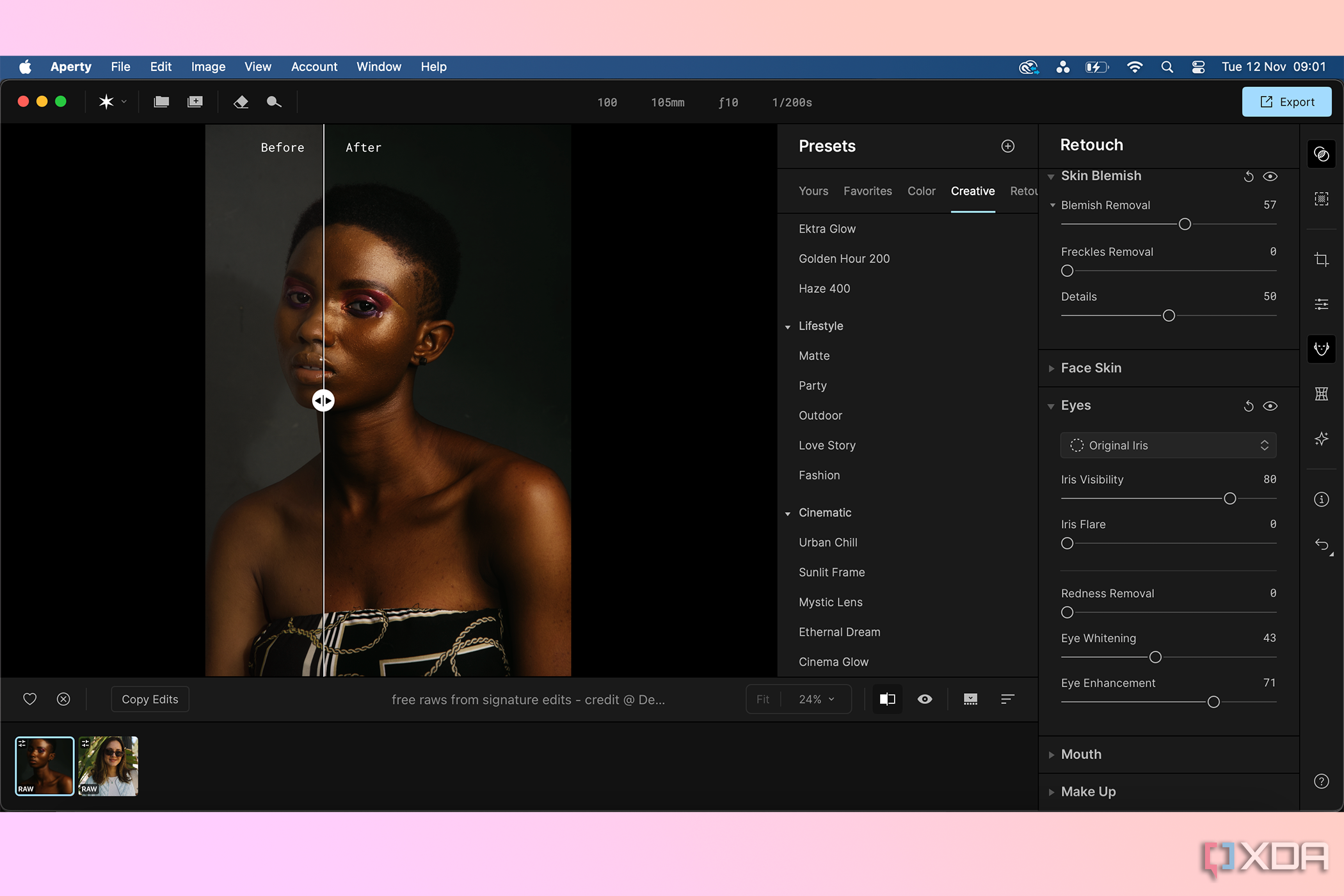Viewport: 1344px width, 896px height.
Task: Select the Creative presets tab
Action: click(972, 191)
